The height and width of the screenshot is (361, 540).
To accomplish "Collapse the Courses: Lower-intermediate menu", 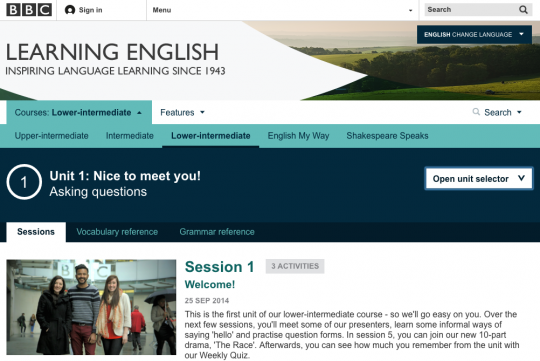I will coord(79,112).
